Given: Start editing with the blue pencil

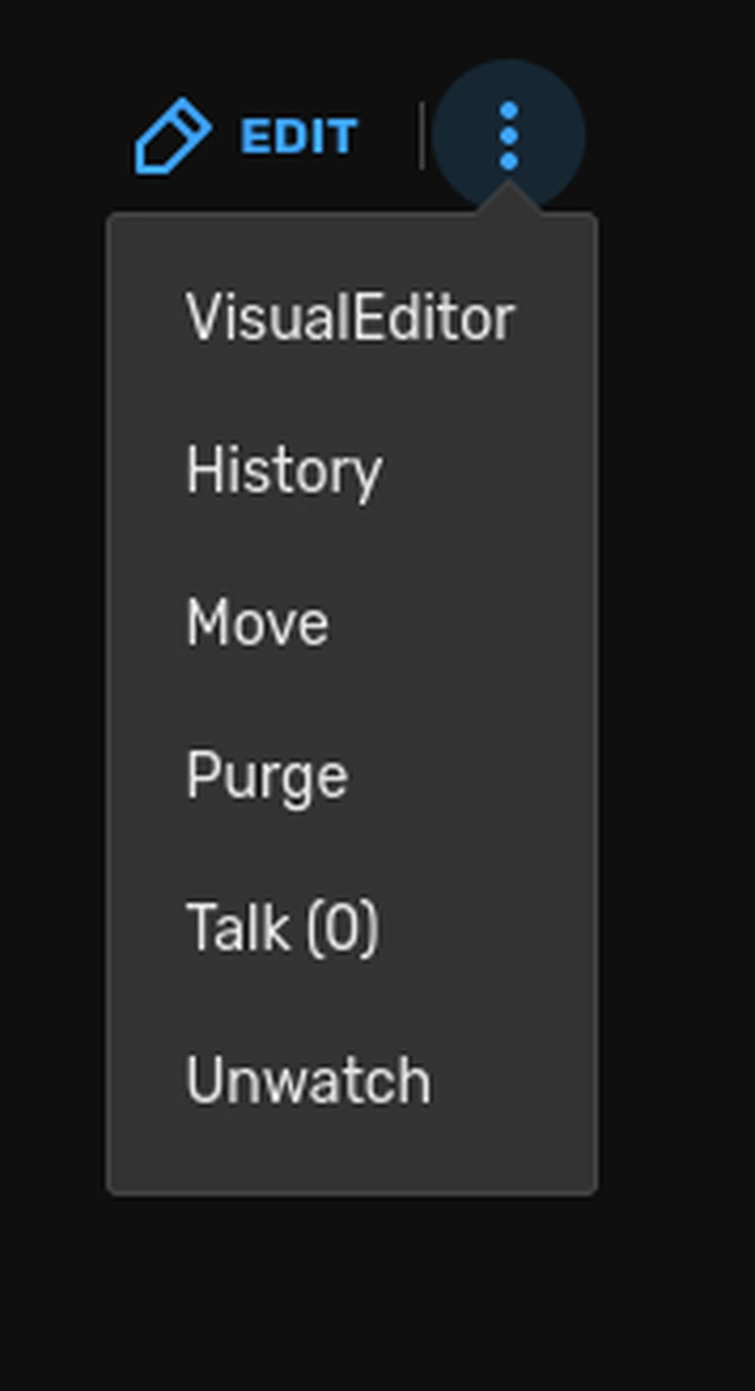Looking at the screenshot, I should pos(173,136).
